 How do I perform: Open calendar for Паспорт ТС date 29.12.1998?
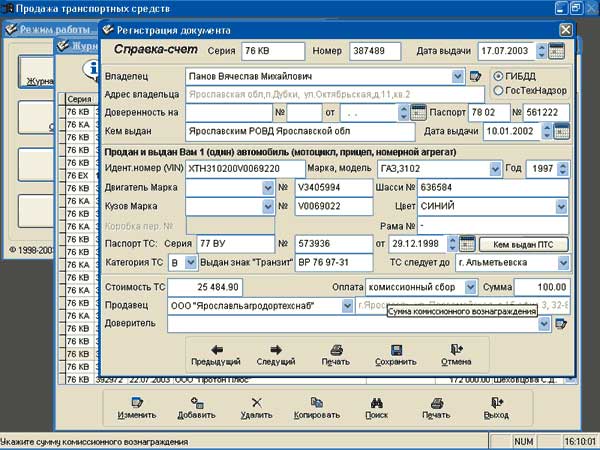[x=467, y=244]
